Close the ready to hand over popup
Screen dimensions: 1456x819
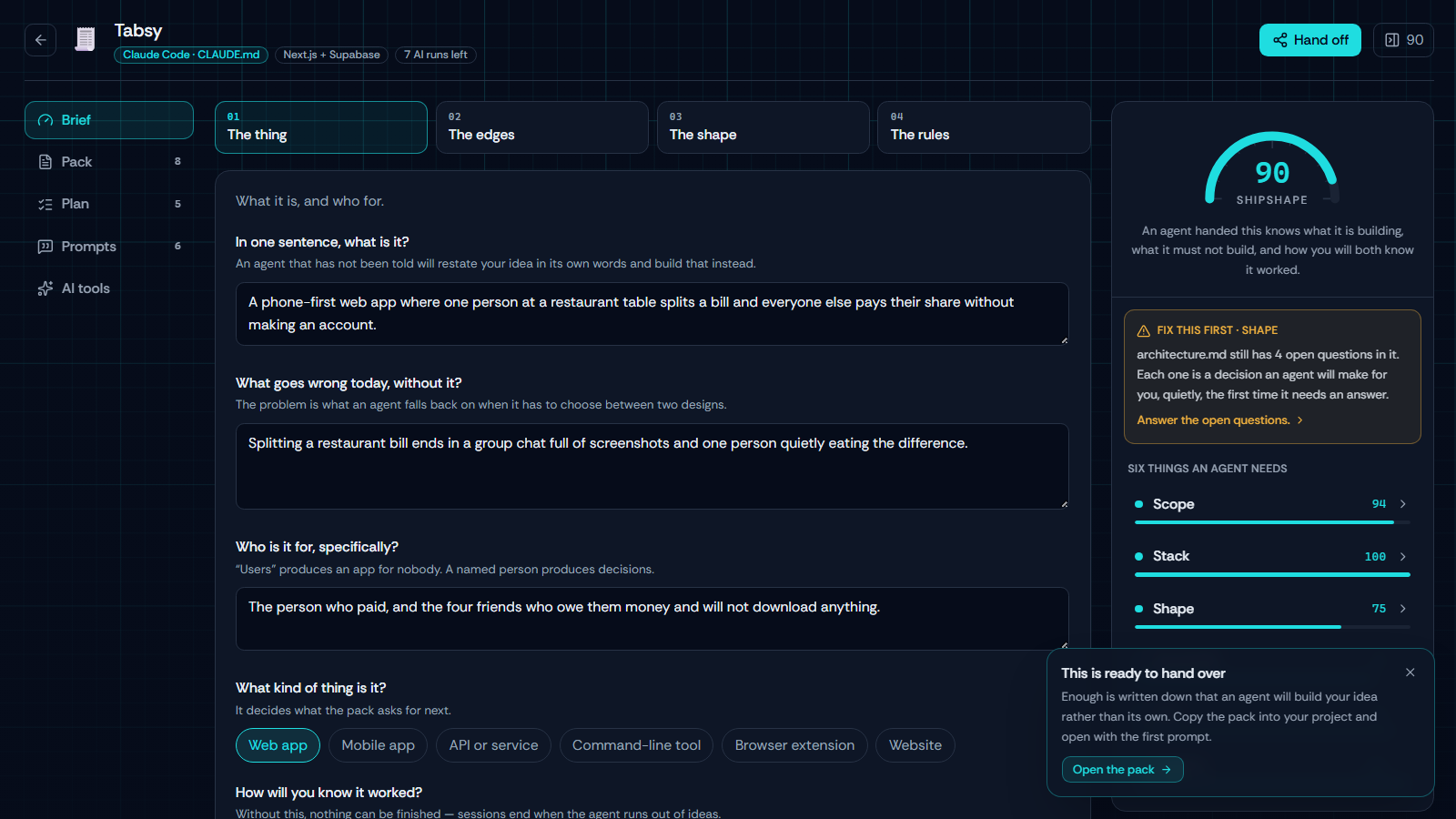[1410, 672]
